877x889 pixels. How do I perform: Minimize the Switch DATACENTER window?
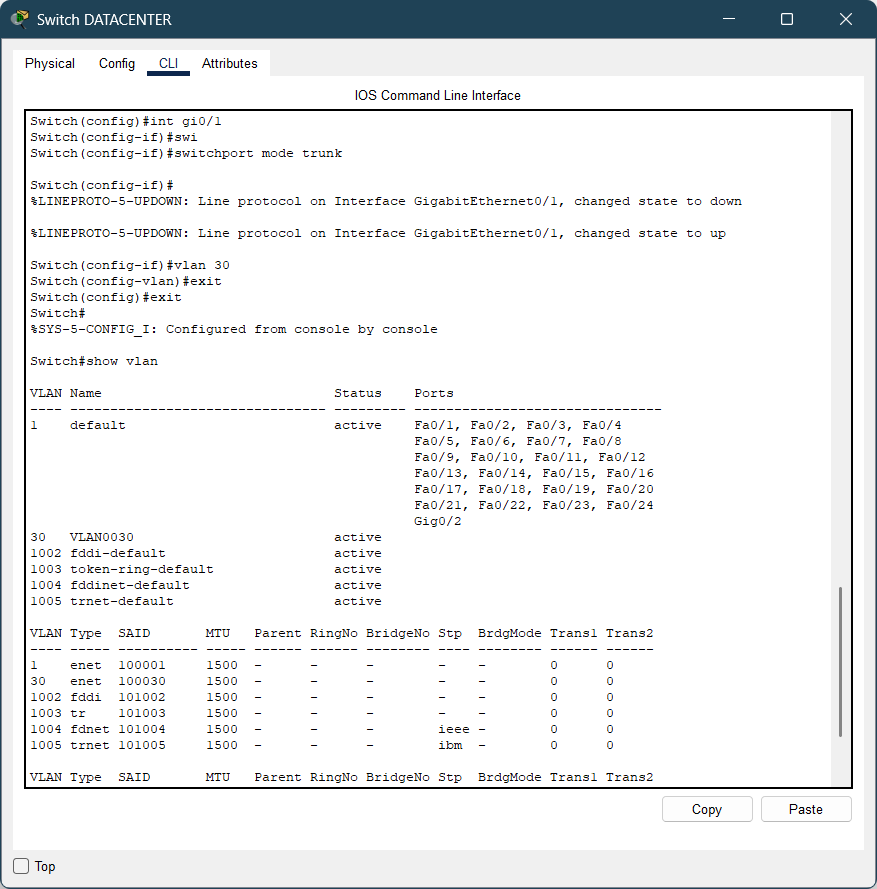point(729,19)
